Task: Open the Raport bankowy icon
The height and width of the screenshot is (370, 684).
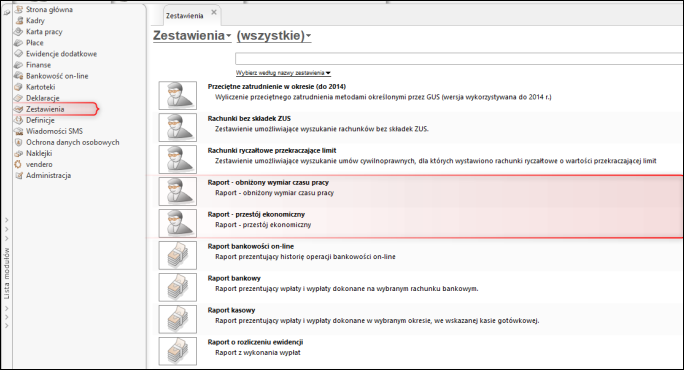Action: coord(178,287)
